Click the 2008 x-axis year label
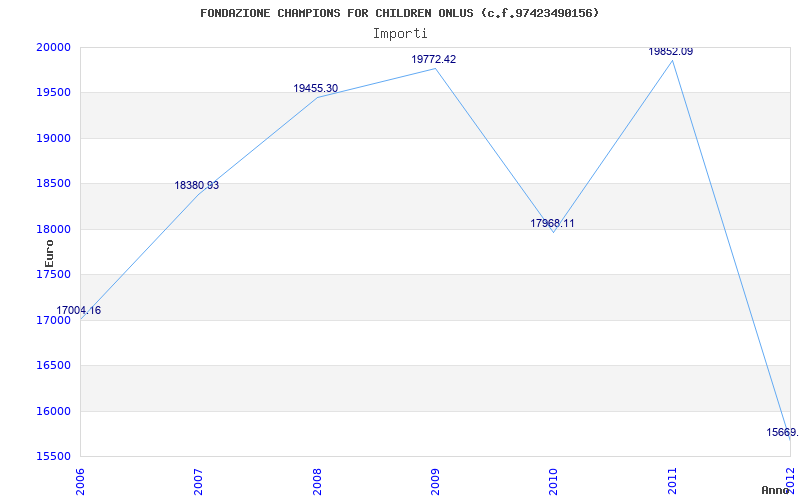Viewport: 800px width, 500px height. click(x=317, y=481)
